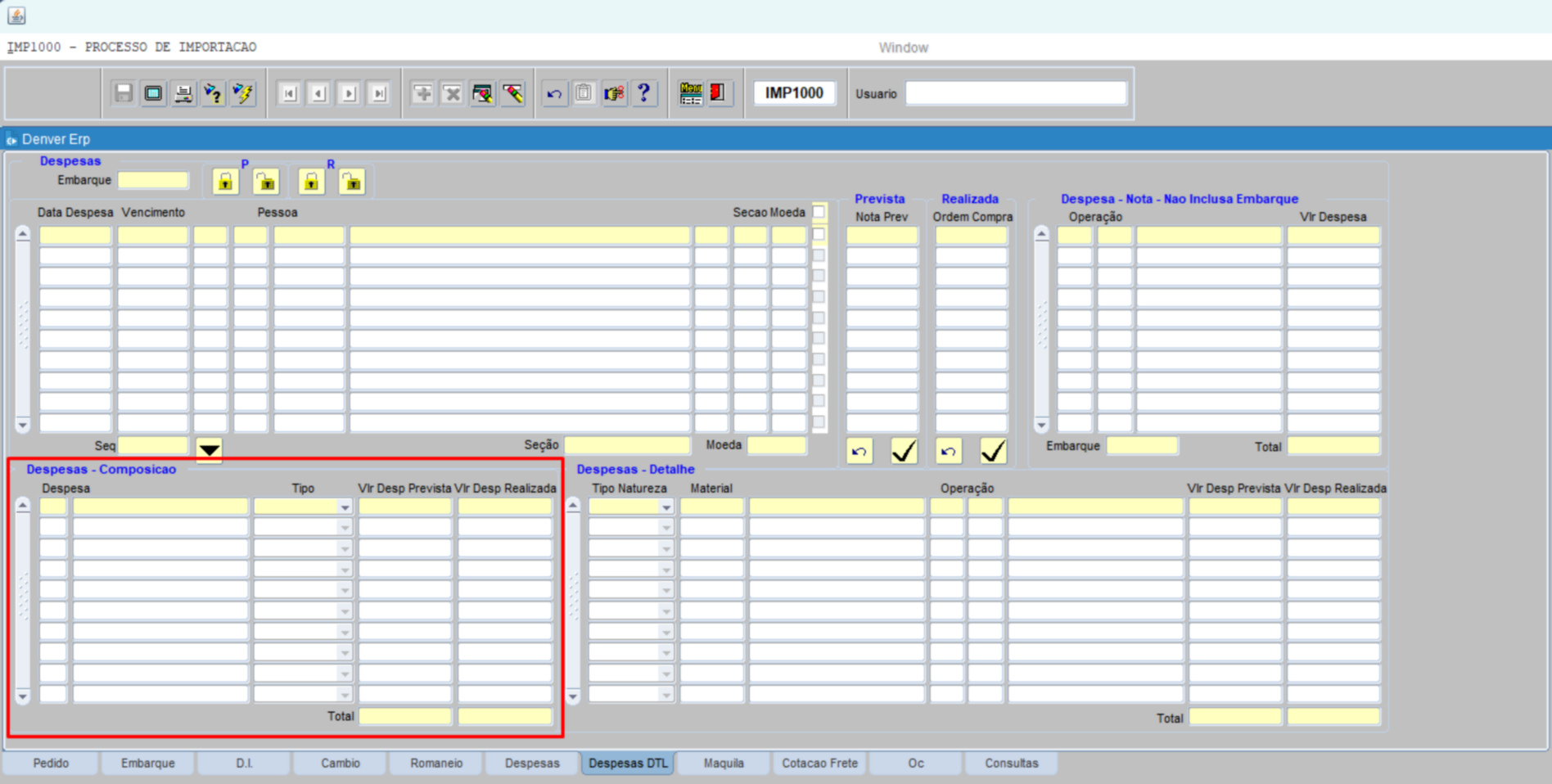Click the checkmark button under Nota Prev
Image resolution: width=1552 pixels, height=784 pixels.
[x=904, y=451]
